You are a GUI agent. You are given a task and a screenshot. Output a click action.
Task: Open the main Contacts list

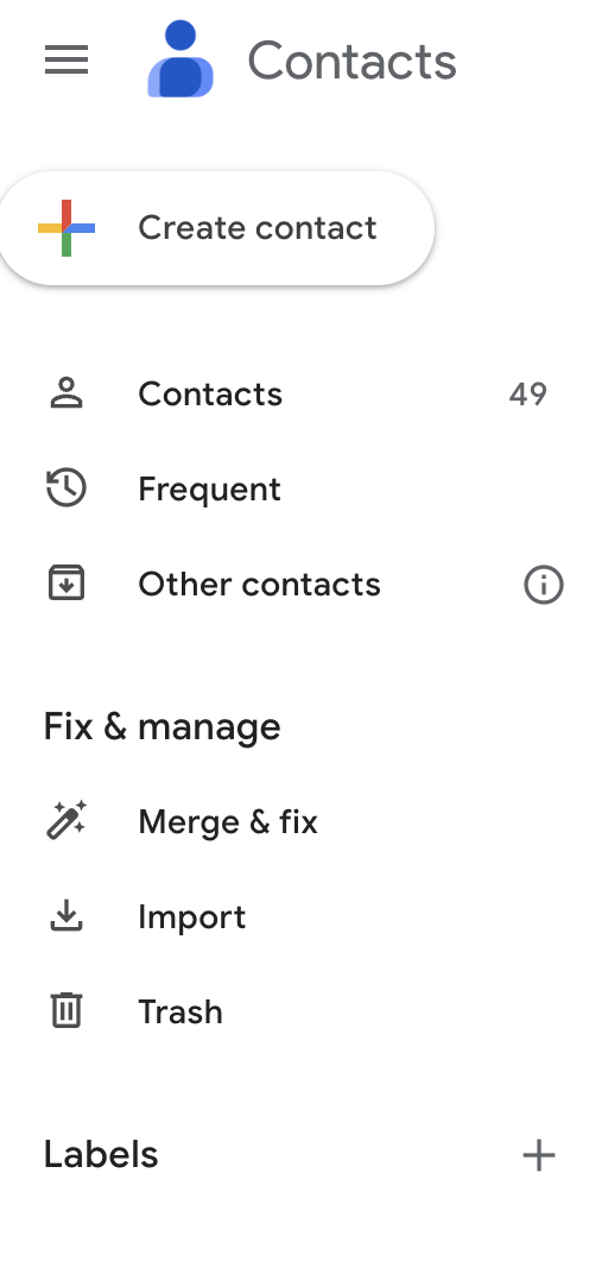pyautogui.click(x=210, y=393)
